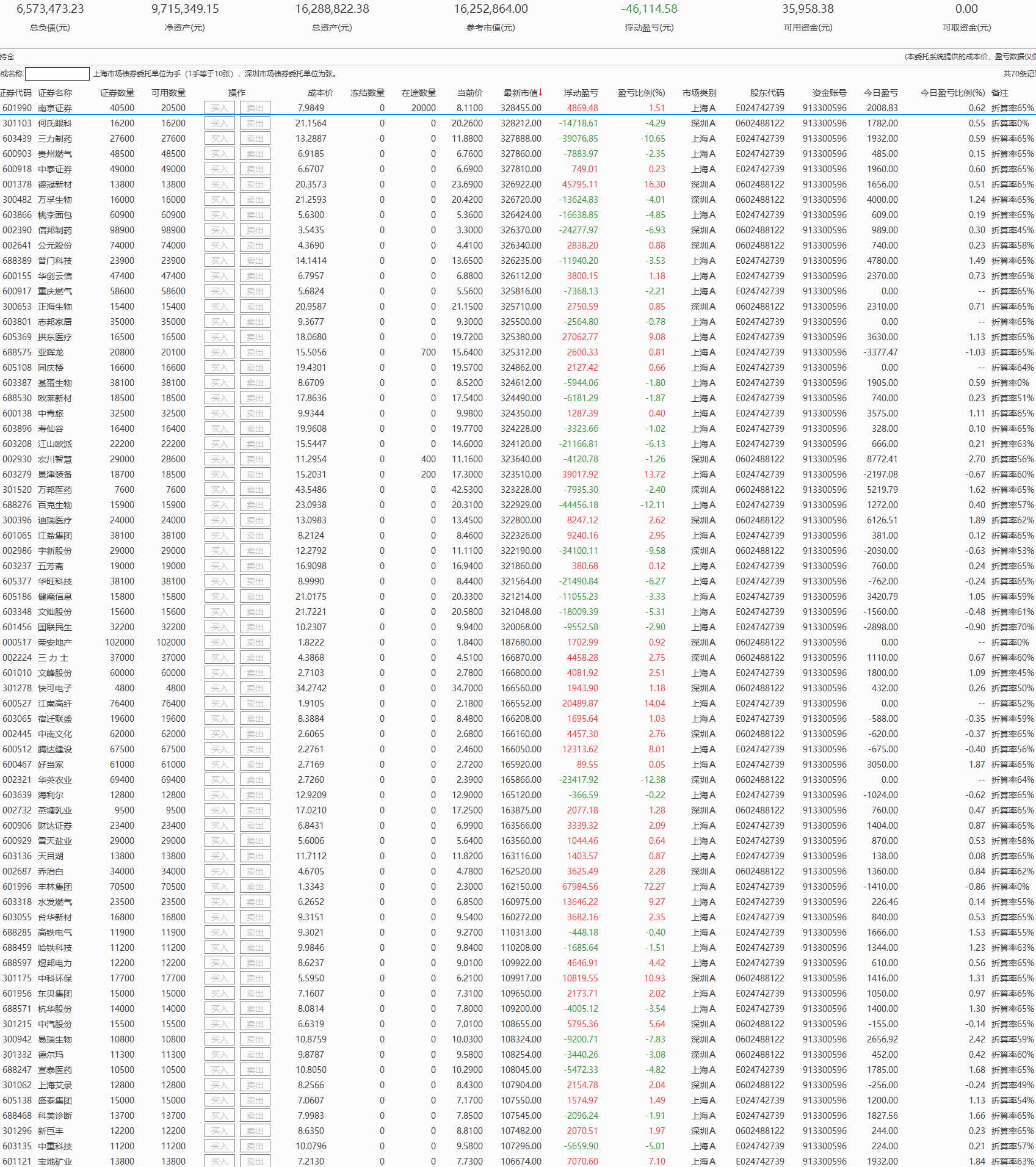This screenshot has height=1167, width=1036.
Task: Click 卖出 for 688575 亚辉龙
Action: click(x=255, y=352)
